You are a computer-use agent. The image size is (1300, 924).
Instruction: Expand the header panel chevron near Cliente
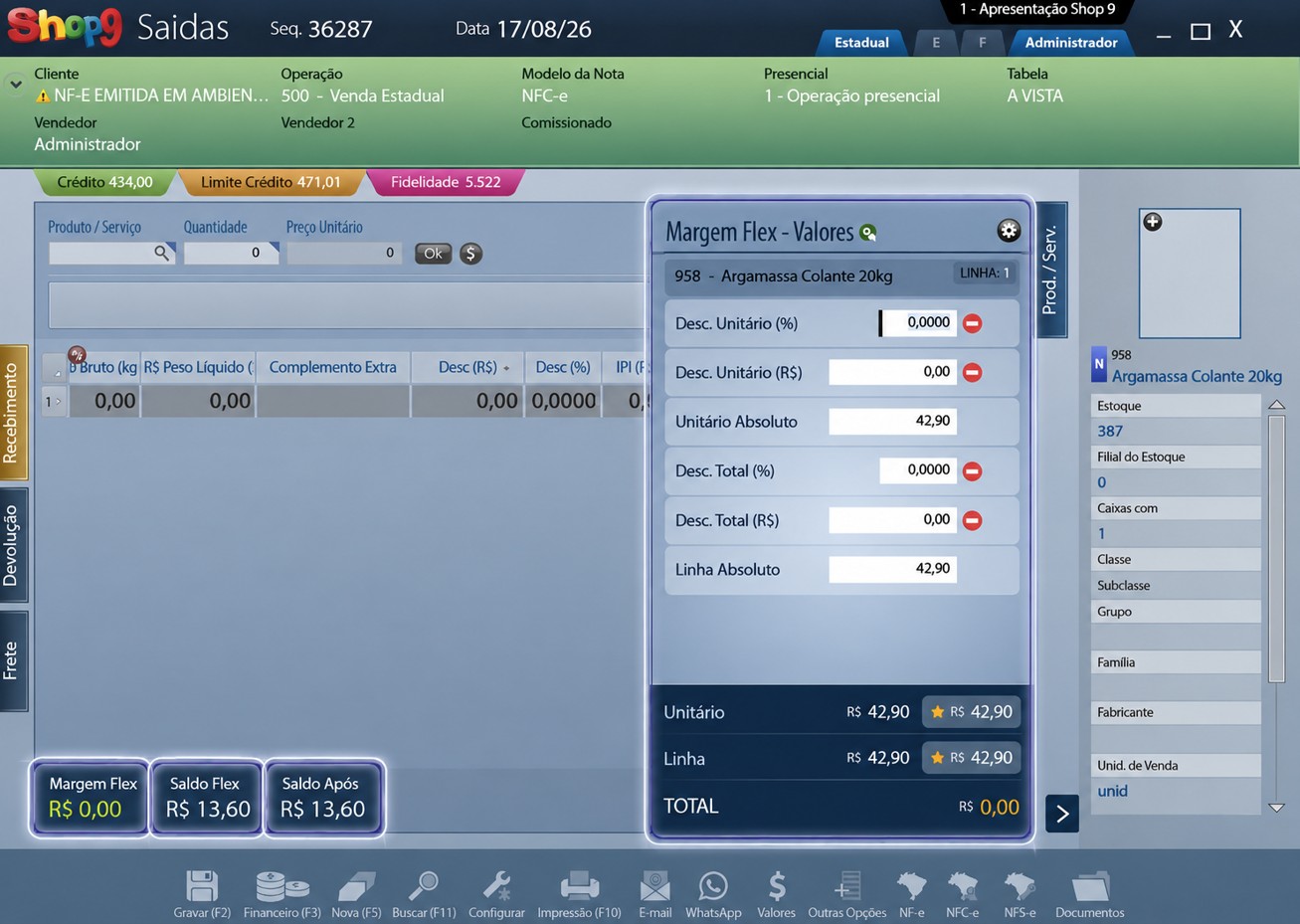15,85
